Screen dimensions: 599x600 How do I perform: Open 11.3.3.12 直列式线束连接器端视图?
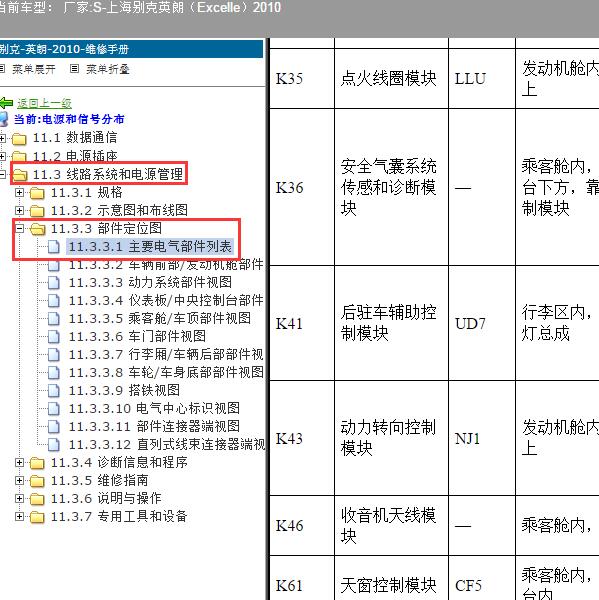(x=167, y=444)
